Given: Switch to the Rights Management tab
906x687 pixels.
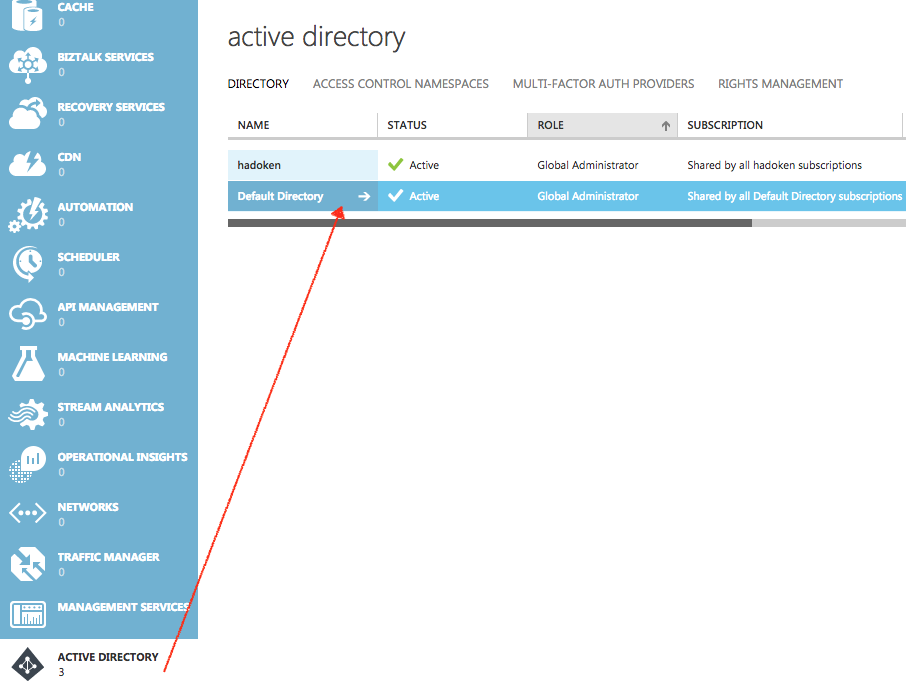Looking at the screenshot, I should [780, 84].
